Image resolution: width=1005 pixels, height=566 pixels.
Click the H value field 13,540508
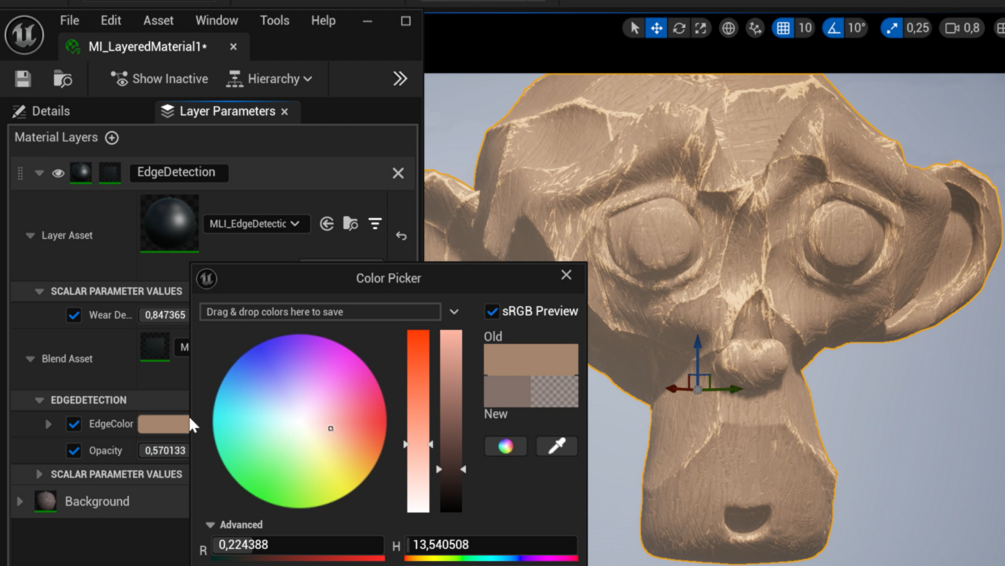(491, 545)
